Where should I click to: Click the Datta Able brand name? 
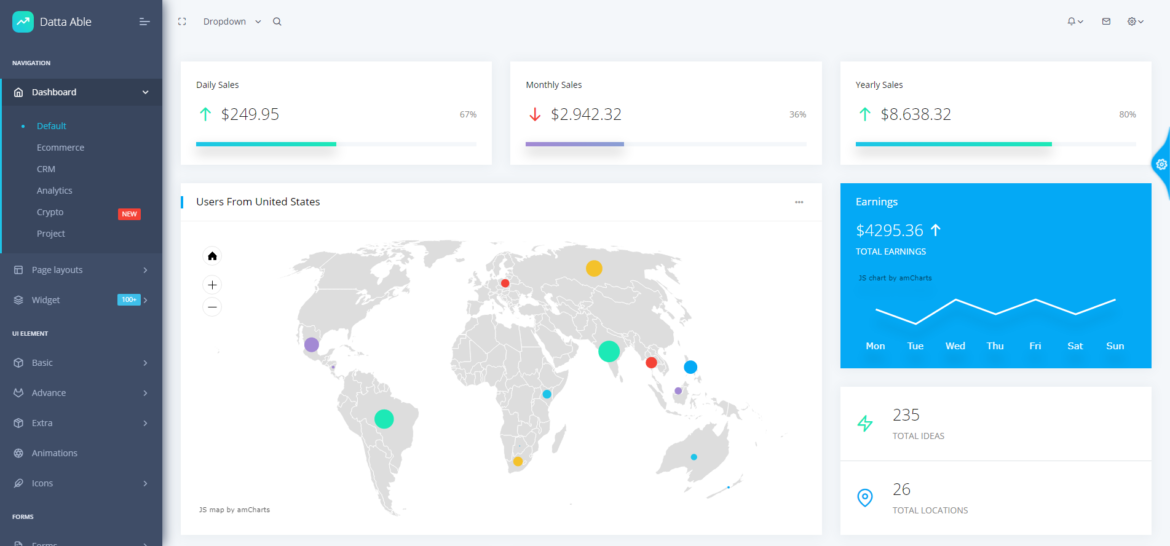pos(66,22)
